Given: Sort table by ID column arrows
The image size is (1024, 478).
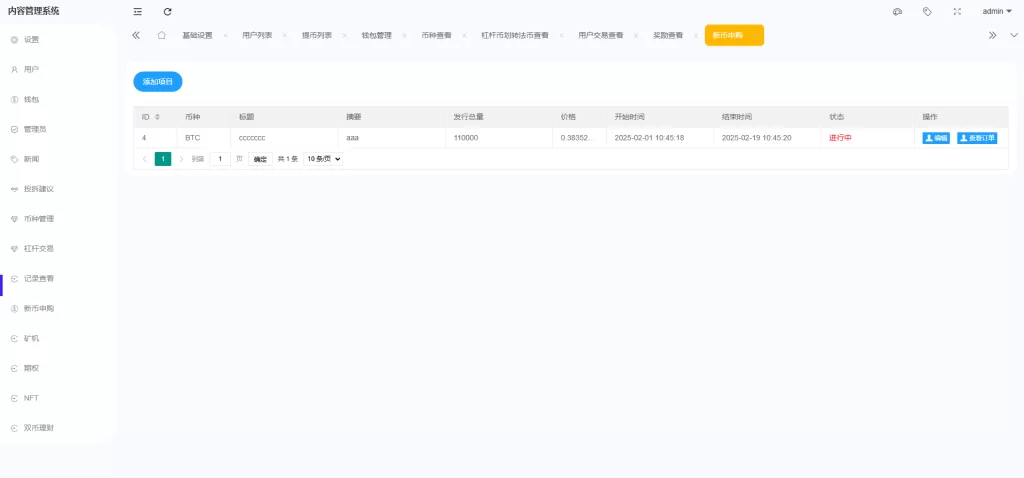Looking at the screenshot, I should [x=157, y=117].
